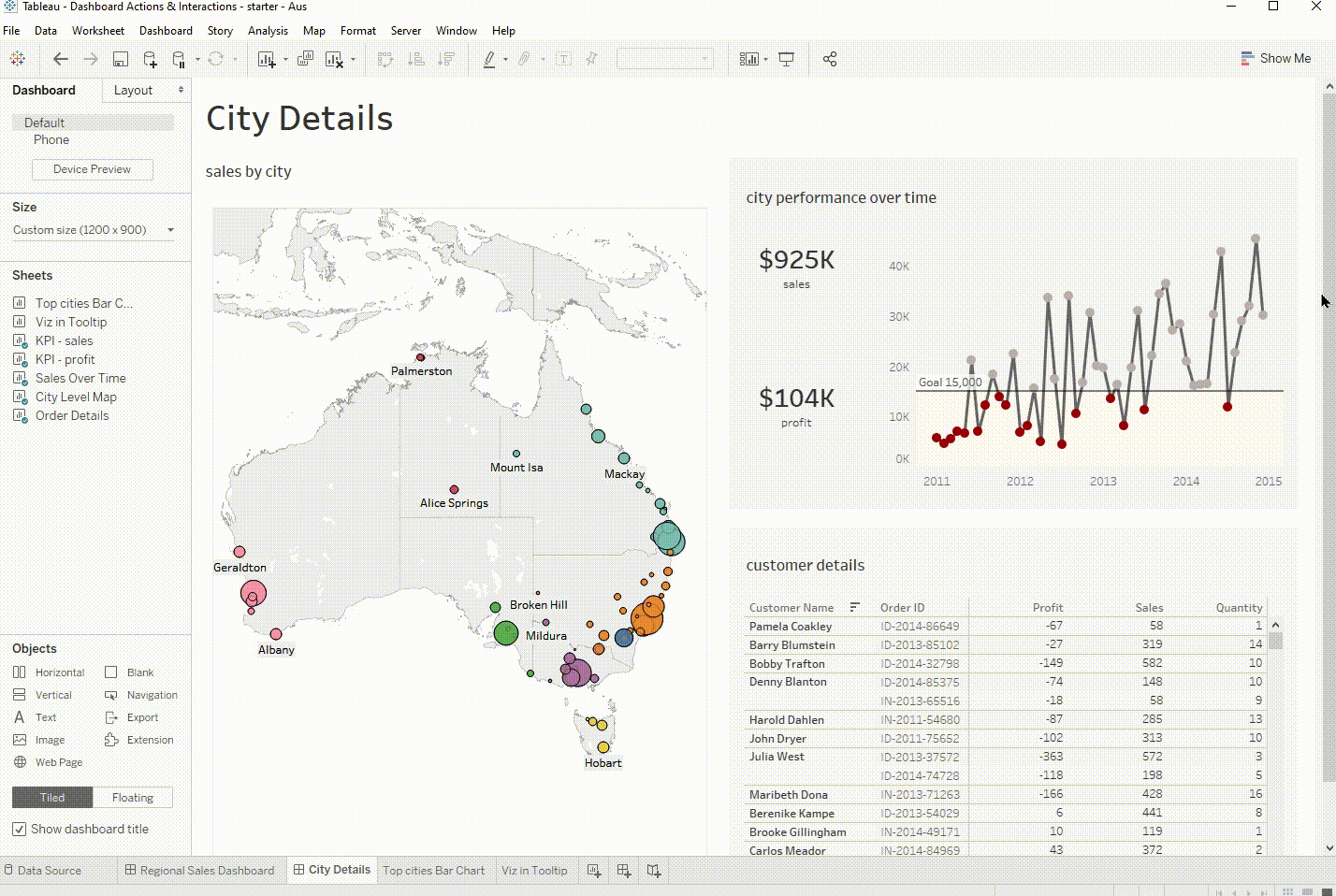Click the Save workbook icon
1336x896 pixels.
click(121, 59)
